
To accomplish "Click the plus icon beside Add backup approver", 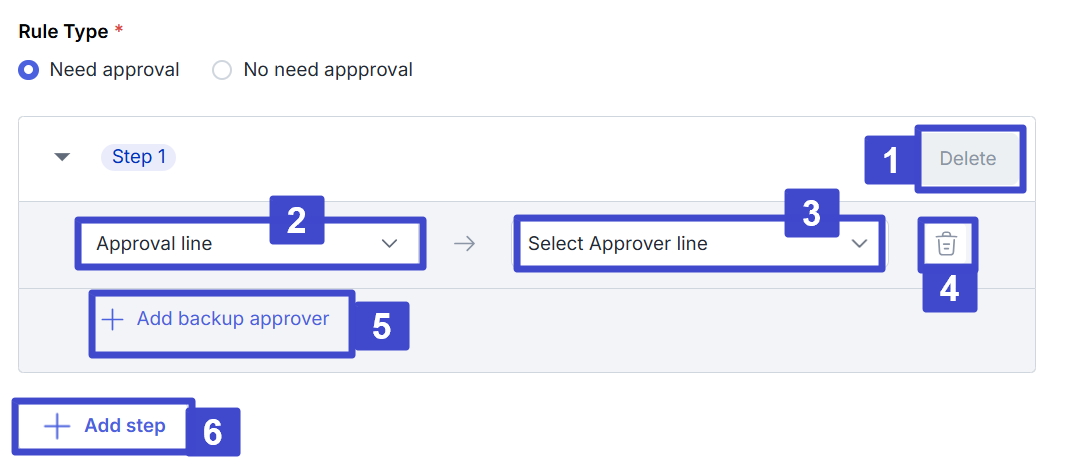I will tap(113, 320).
